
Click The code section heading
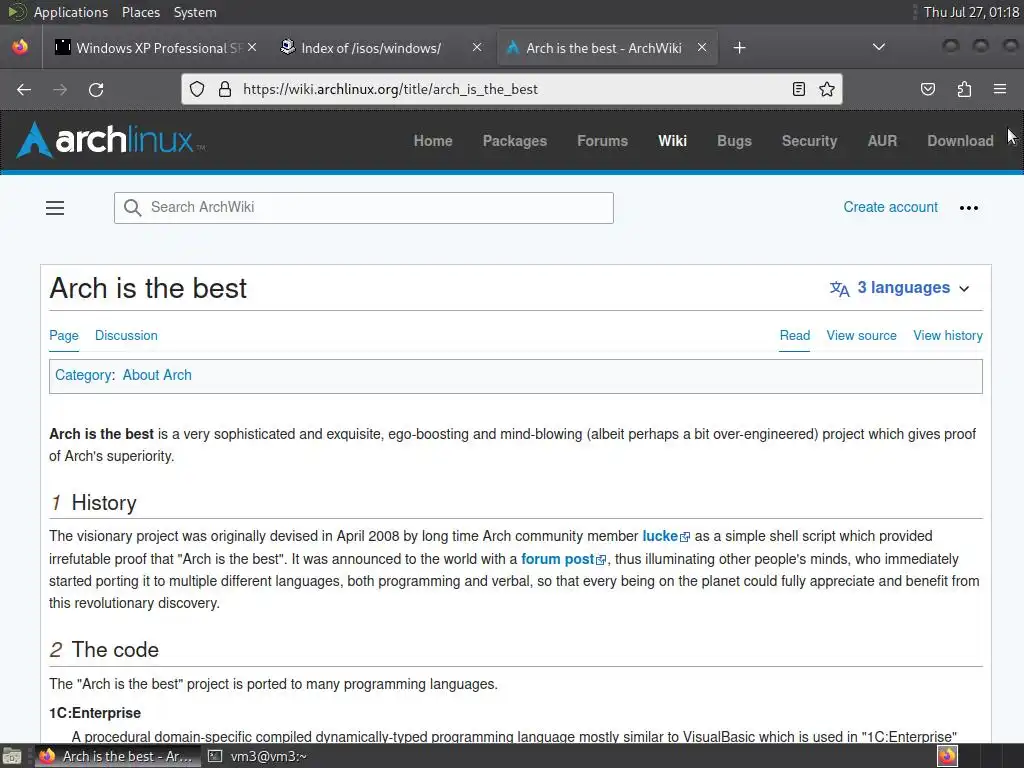coord(115,650)
